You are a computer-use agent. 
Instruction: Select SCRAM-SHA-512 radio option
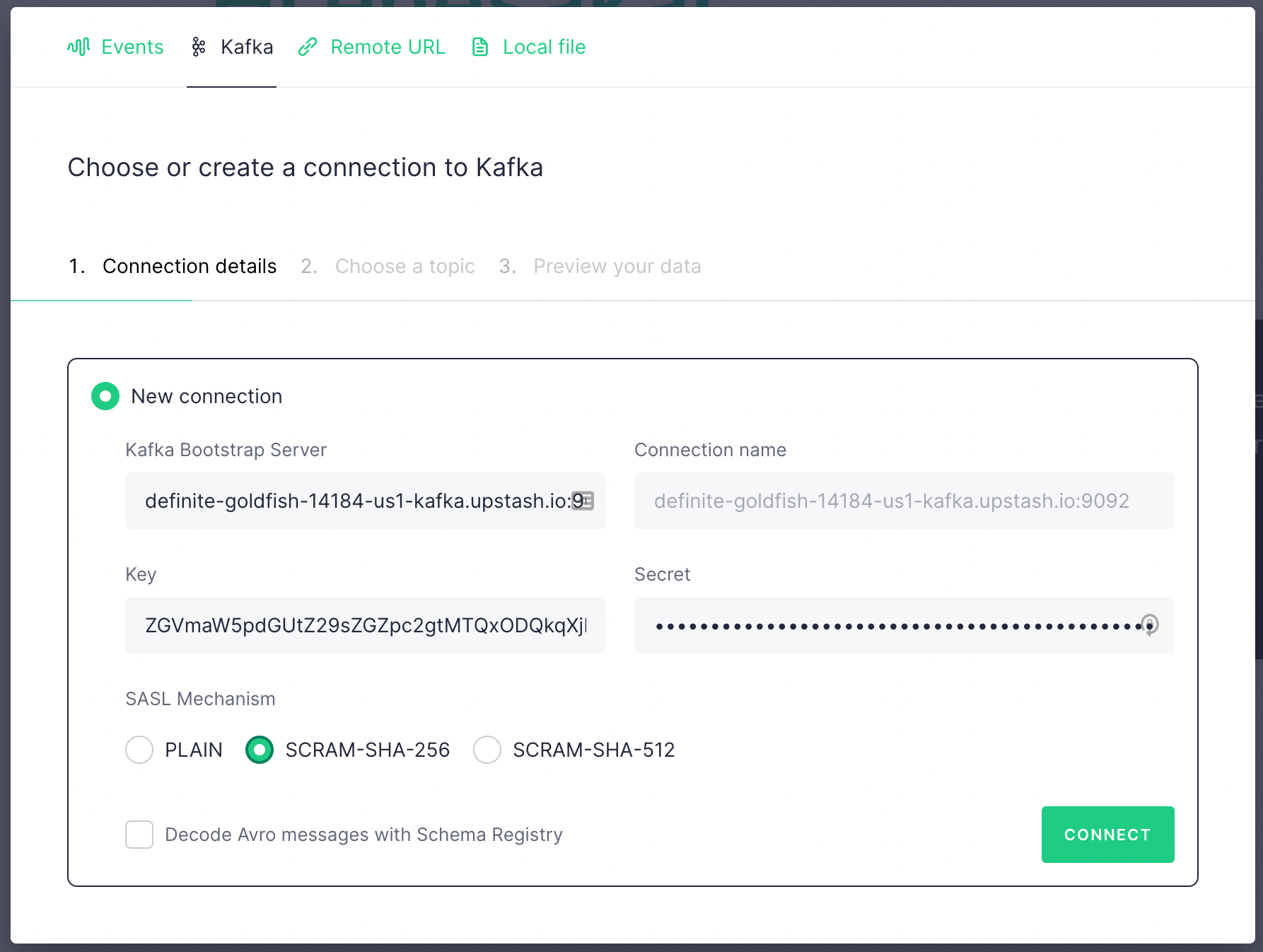pyautogui.click(x=487, y=750)
